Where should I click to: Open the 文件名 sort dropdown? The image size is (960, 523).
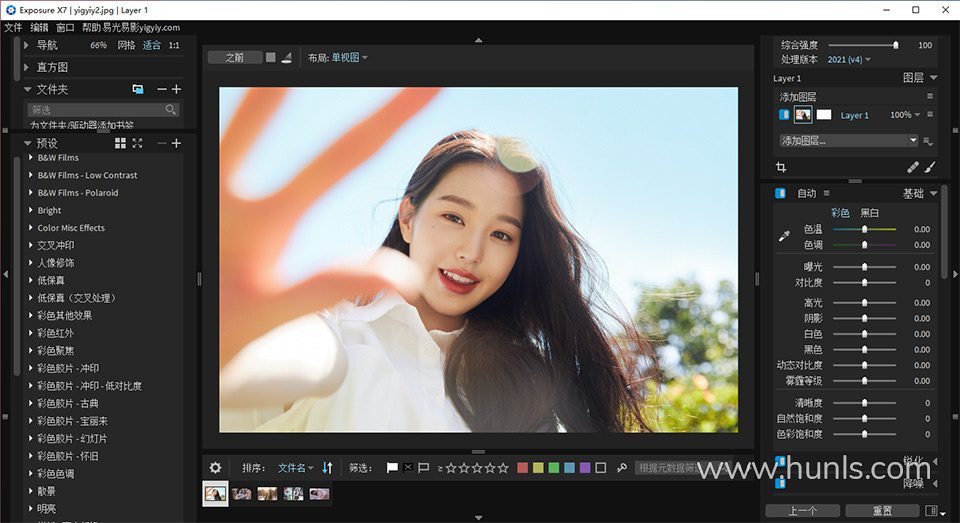(x=295, y=468)
